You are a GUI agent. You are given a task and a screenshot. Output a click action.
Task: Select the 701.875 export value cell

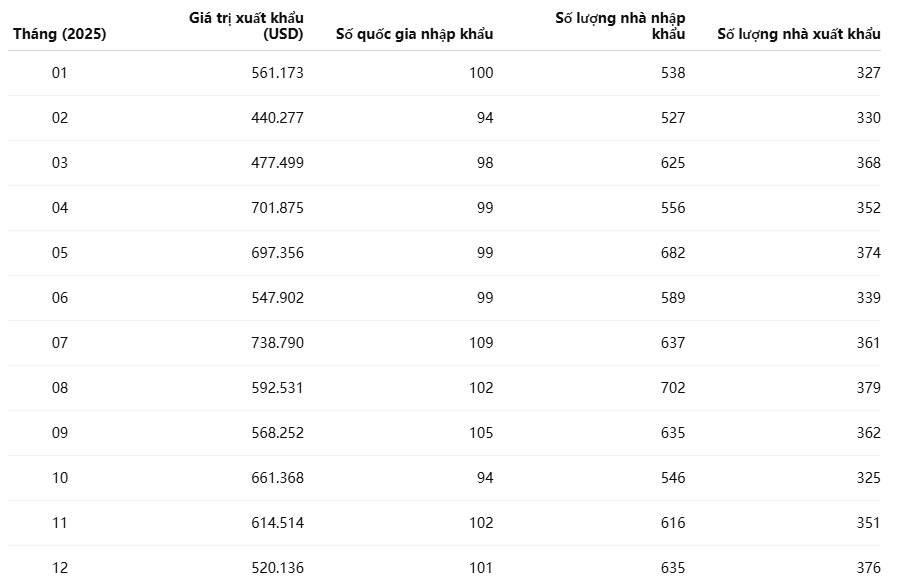277,208
